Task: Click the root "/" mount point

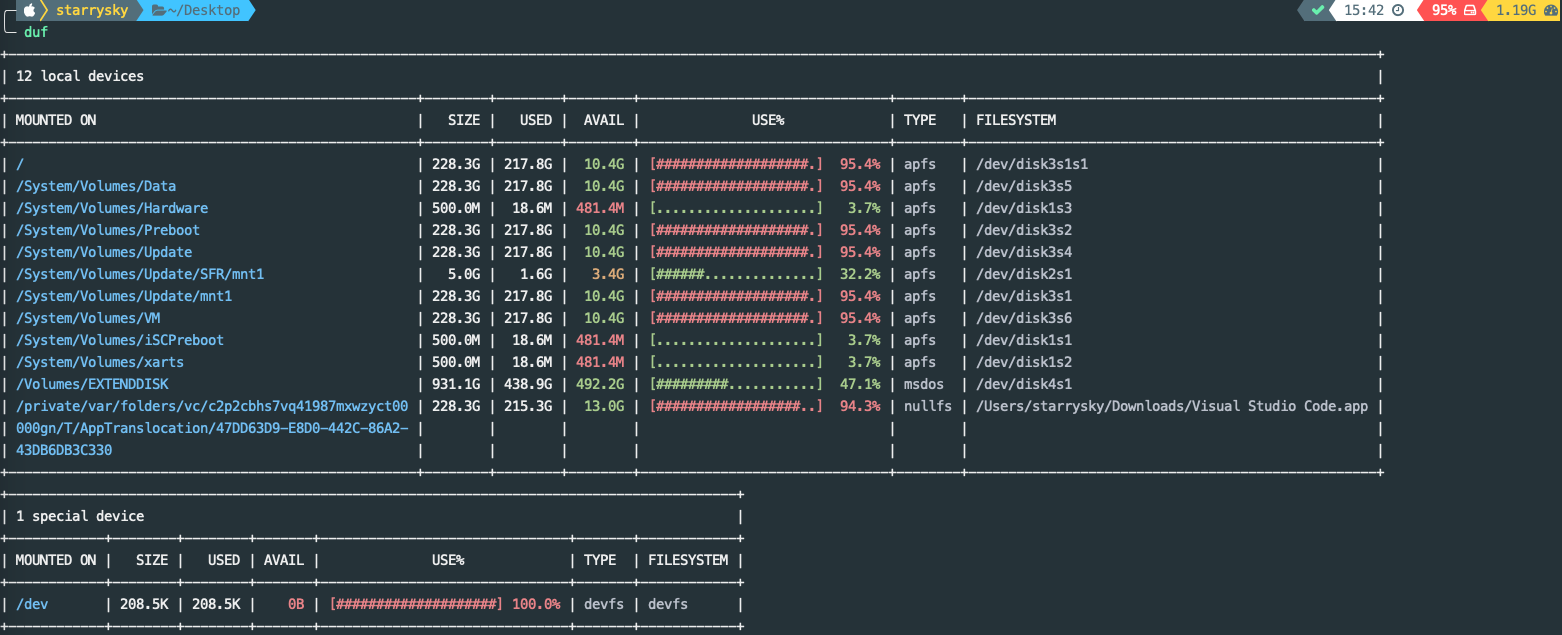Action: (20, 164)
